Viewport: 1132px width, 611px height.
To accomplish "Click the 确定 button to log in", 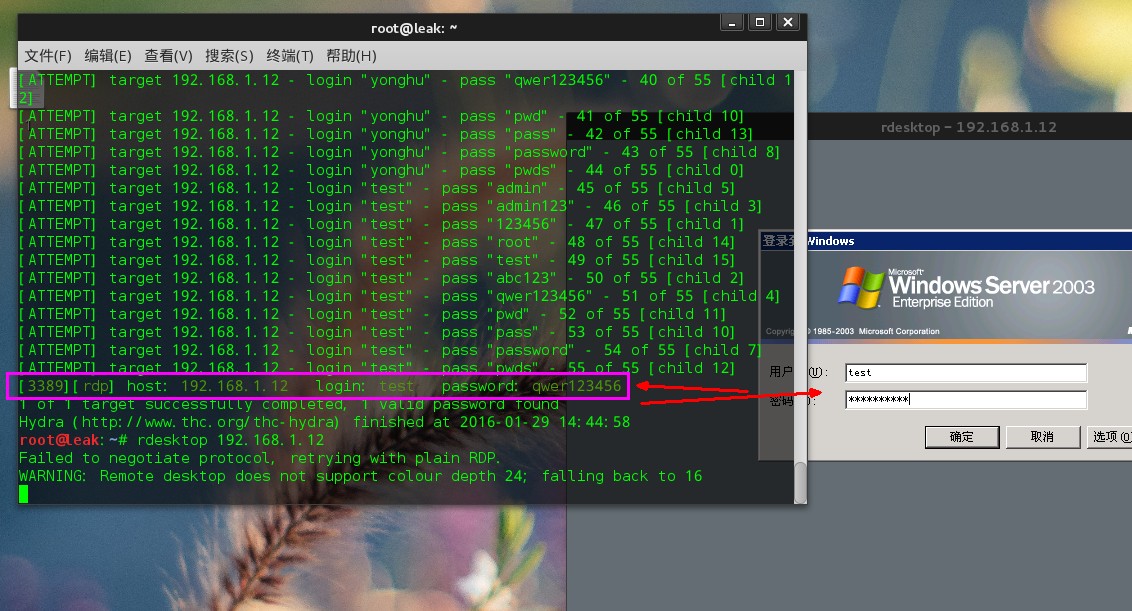I will pos(961,437).
